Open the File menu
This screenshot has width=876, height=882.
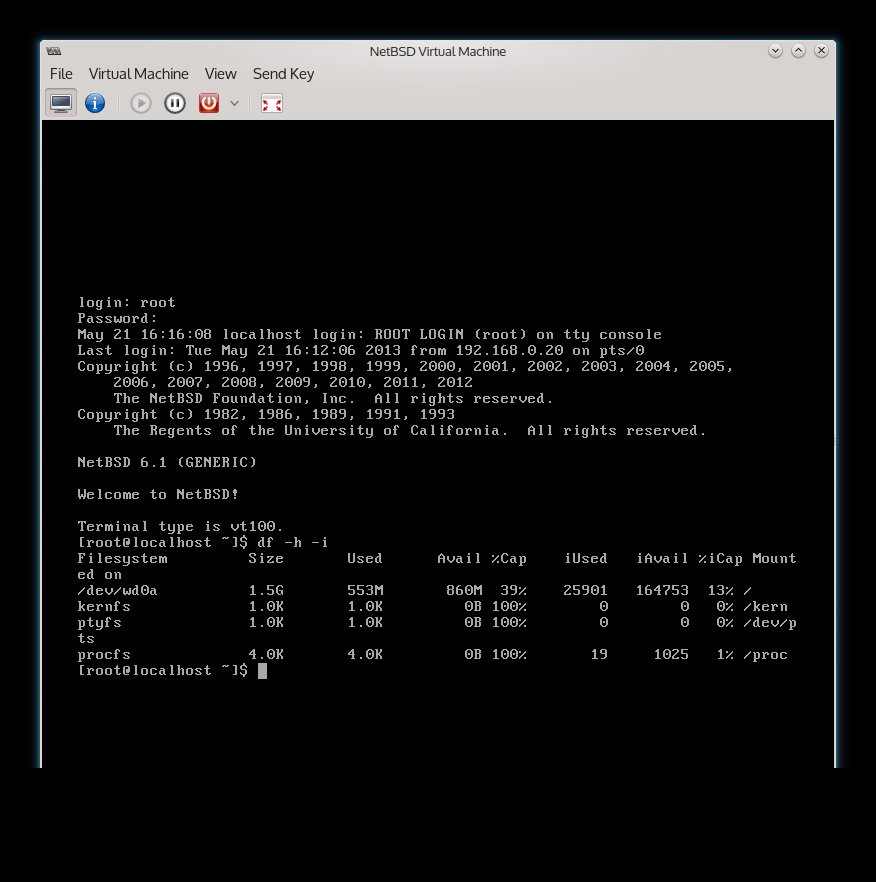[x=61, y=74]
